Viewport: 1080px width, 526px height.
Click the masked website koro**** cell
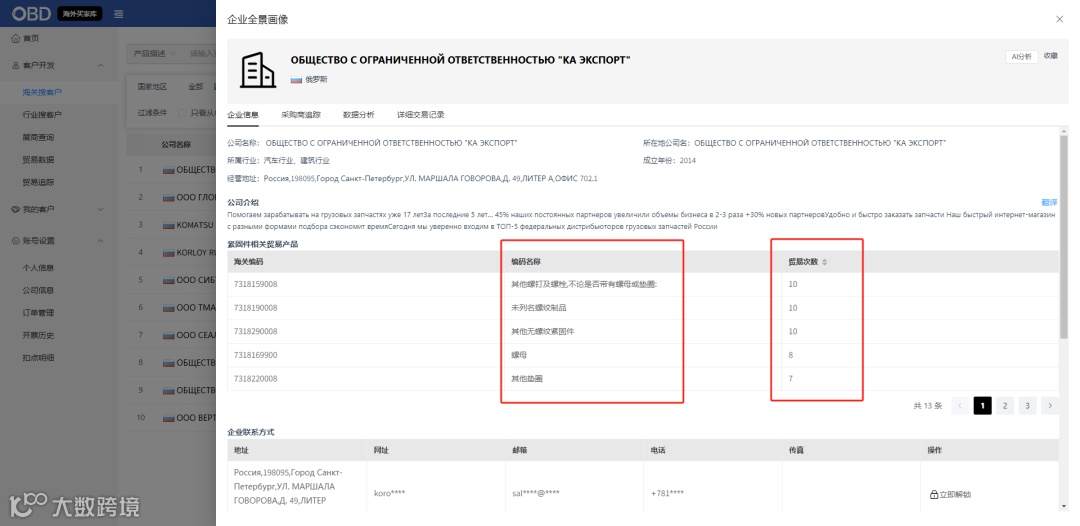[390, 494]
